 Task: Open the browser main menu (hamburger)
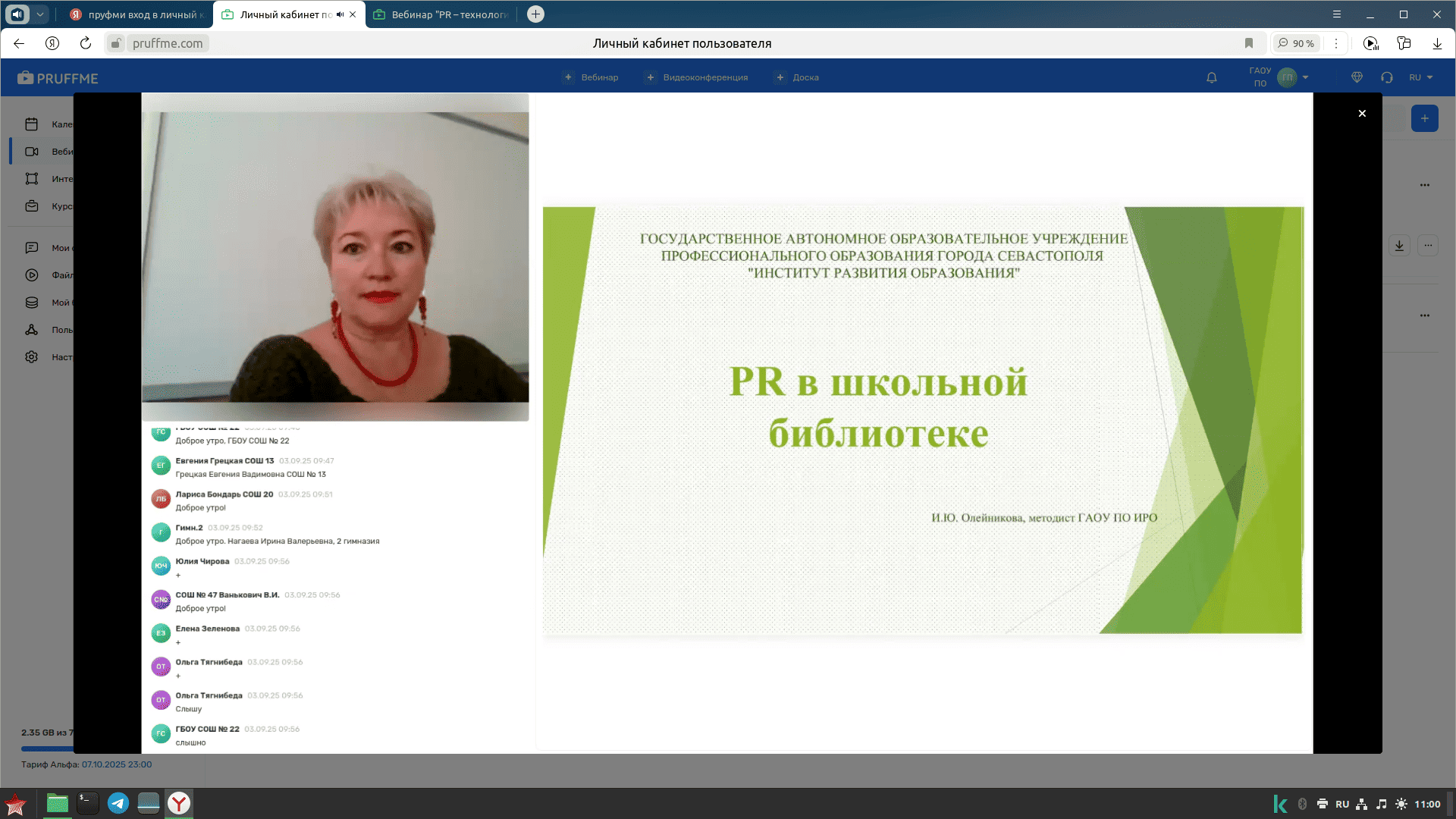[x=1337, y=14]
